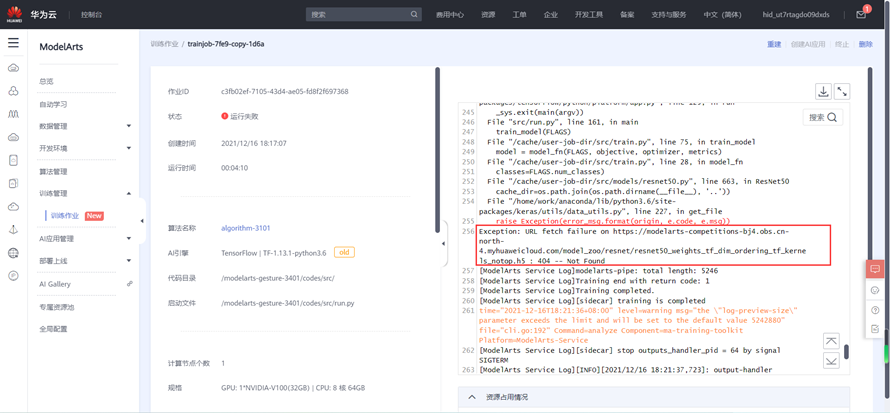890x413 pixels.
Task: Click the seventh sidebar cloud gauge icon
Action: 14,206
